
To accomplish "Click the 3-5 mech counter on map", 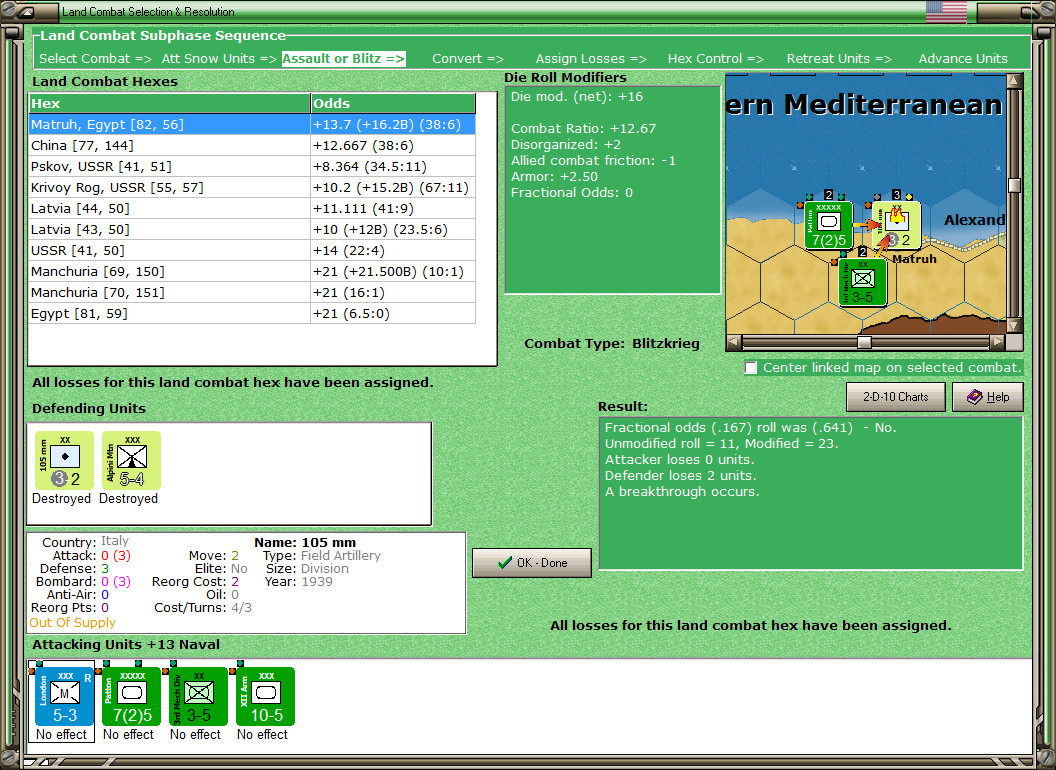I will pyautogui.click(x=863, y=282).
